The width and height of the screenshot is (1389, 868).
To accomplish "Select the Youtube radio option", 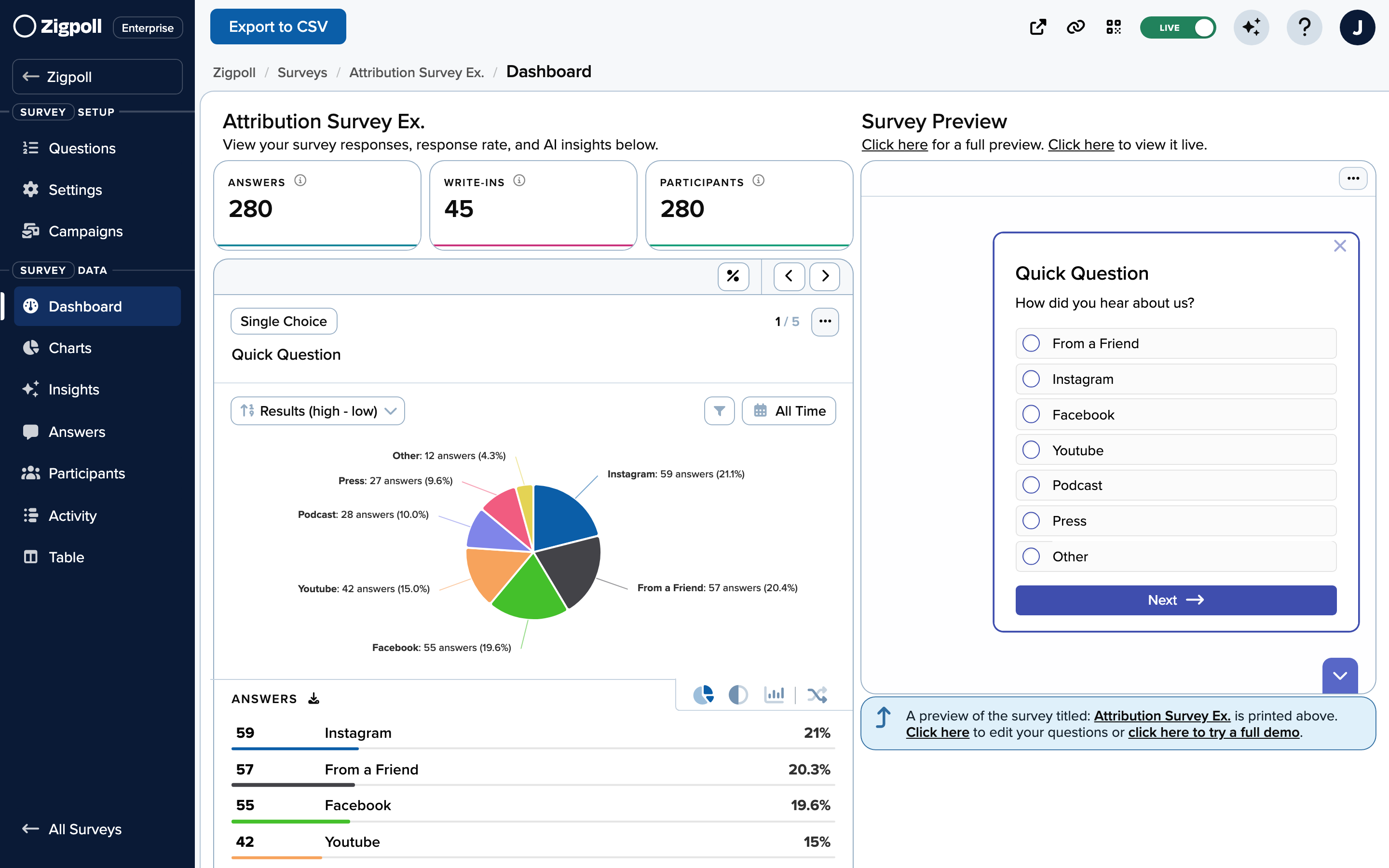I will (1032, 450).
